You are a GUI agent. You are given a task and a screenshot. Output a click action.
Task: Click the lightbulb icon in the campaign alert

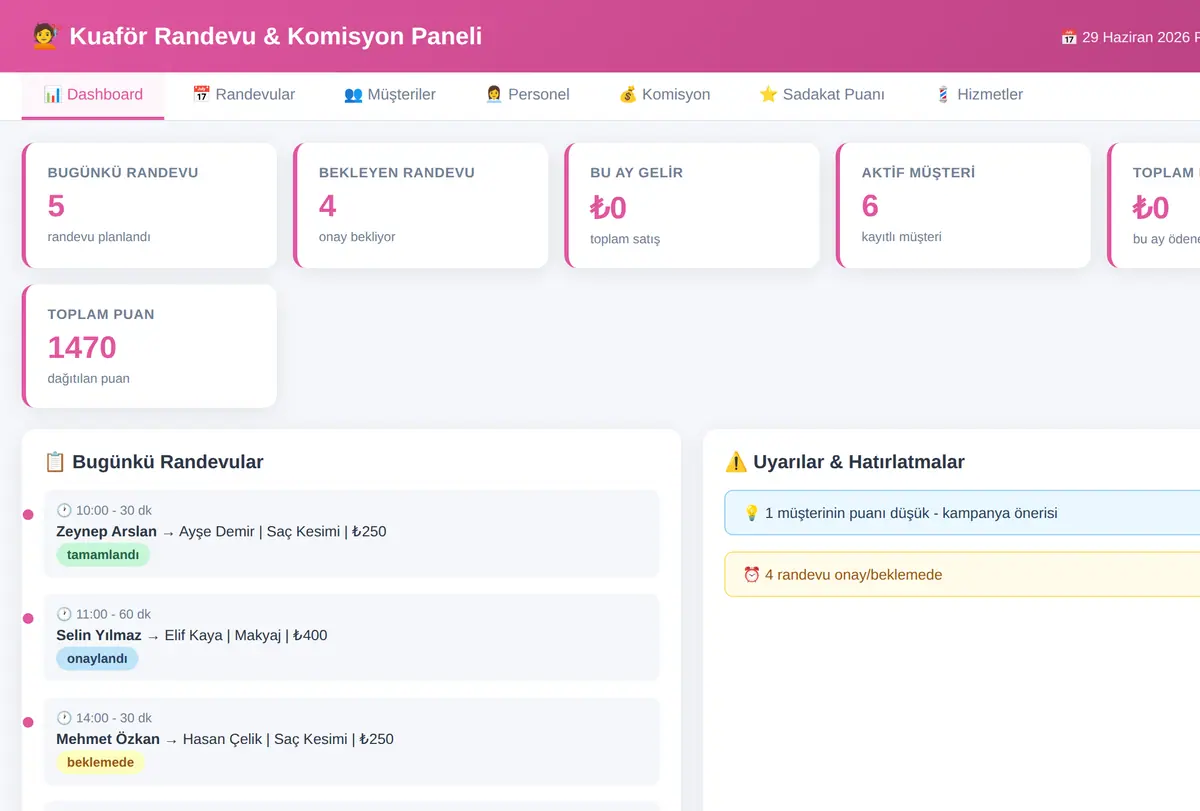(752, 513)
